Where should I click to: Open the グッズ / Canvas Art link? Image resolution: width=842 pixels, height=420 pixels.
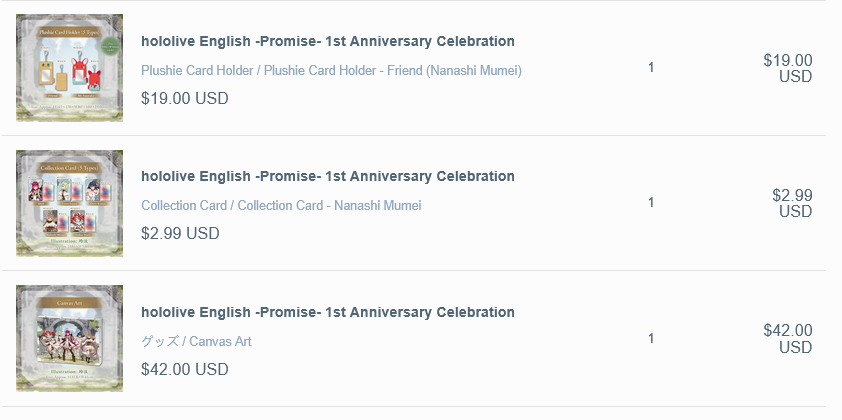[x=196, y=341]
